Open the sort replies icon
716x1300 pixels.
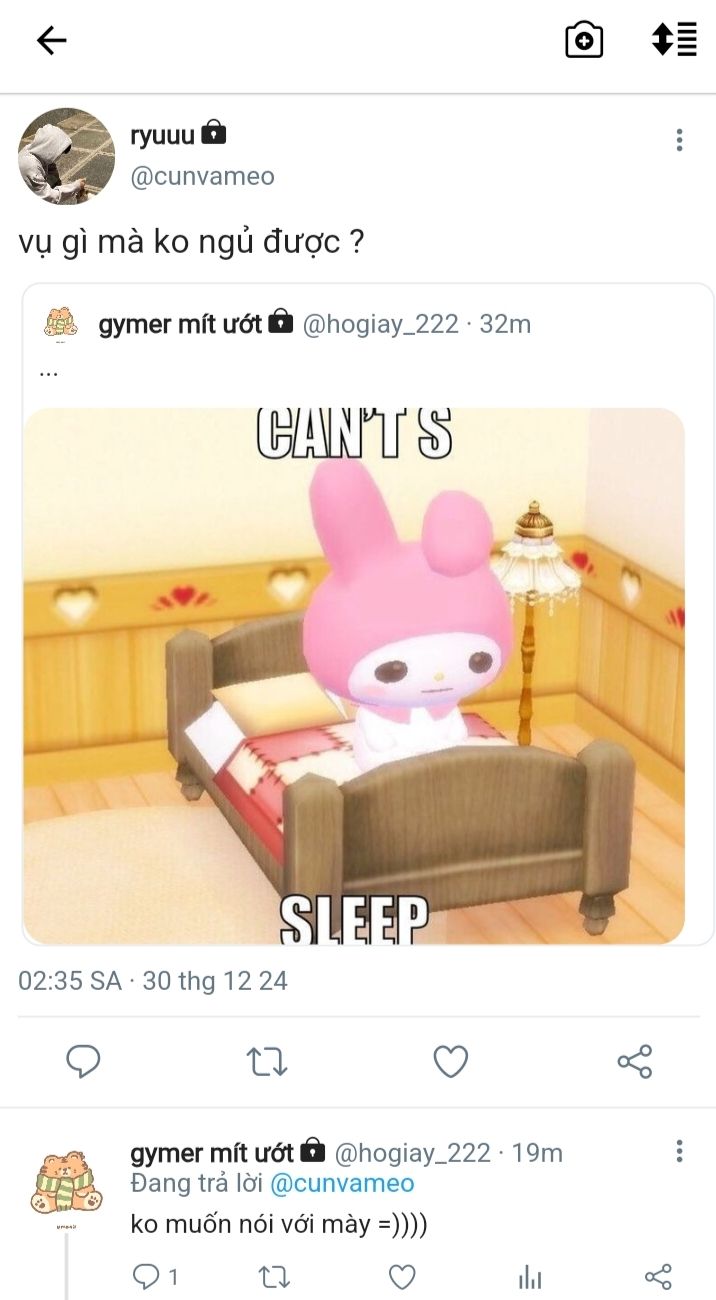pyautogui.click(x=674, y=40)
